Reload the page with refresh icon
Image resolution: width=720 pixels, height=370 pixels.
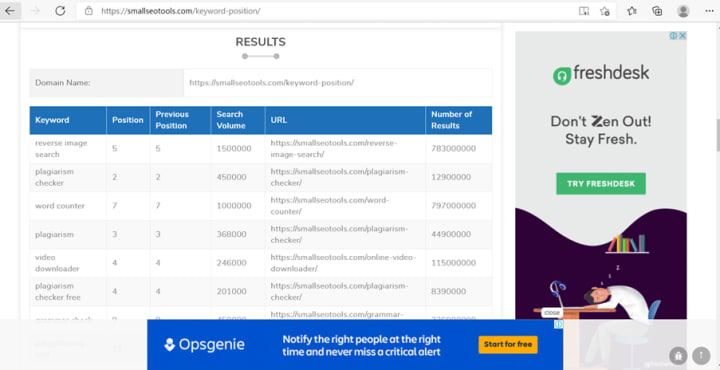tap(60, 11)
